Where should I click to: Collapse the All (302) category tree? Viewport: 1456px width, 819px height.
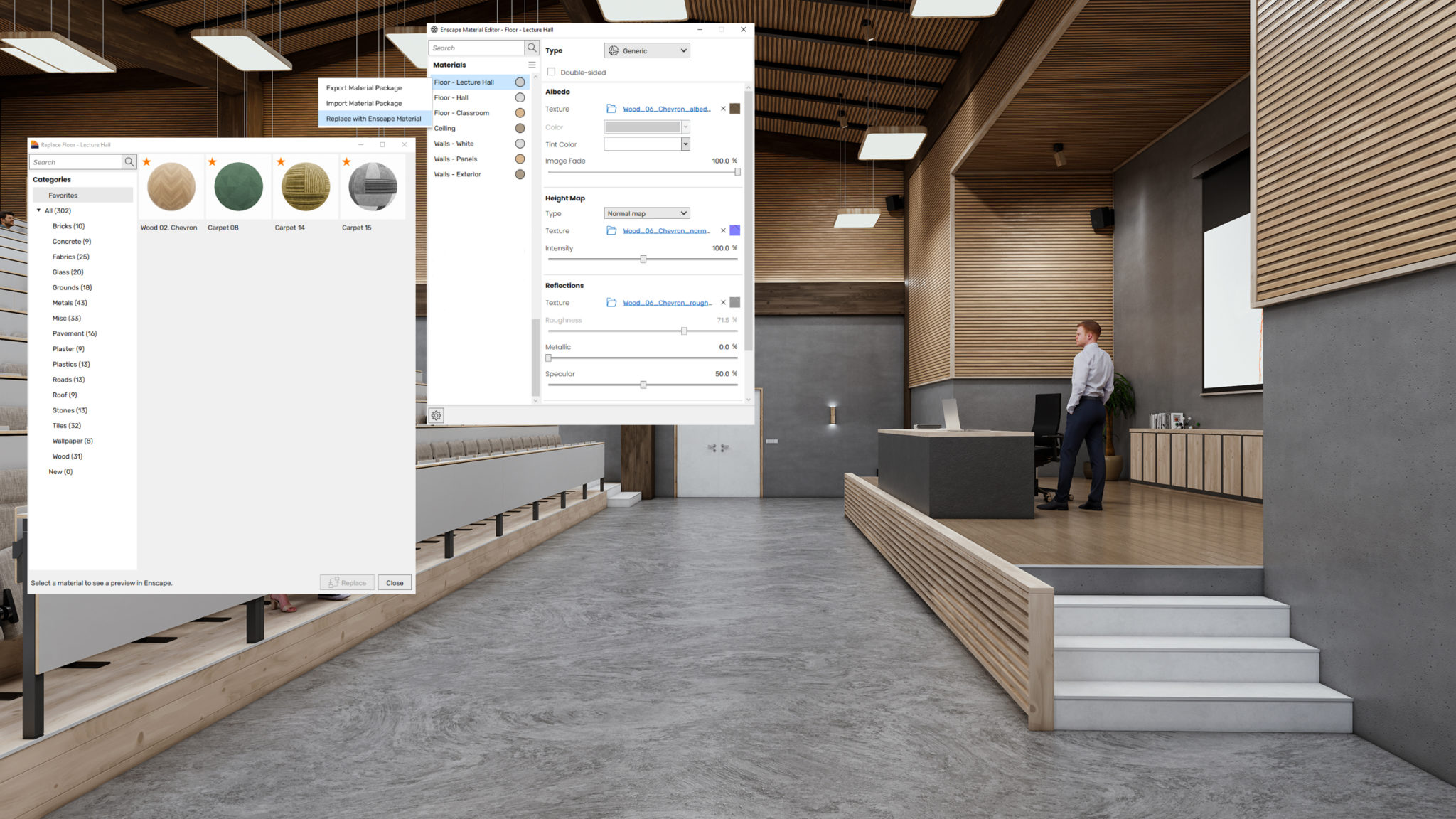pyautogui.click(x=39, y=210)
